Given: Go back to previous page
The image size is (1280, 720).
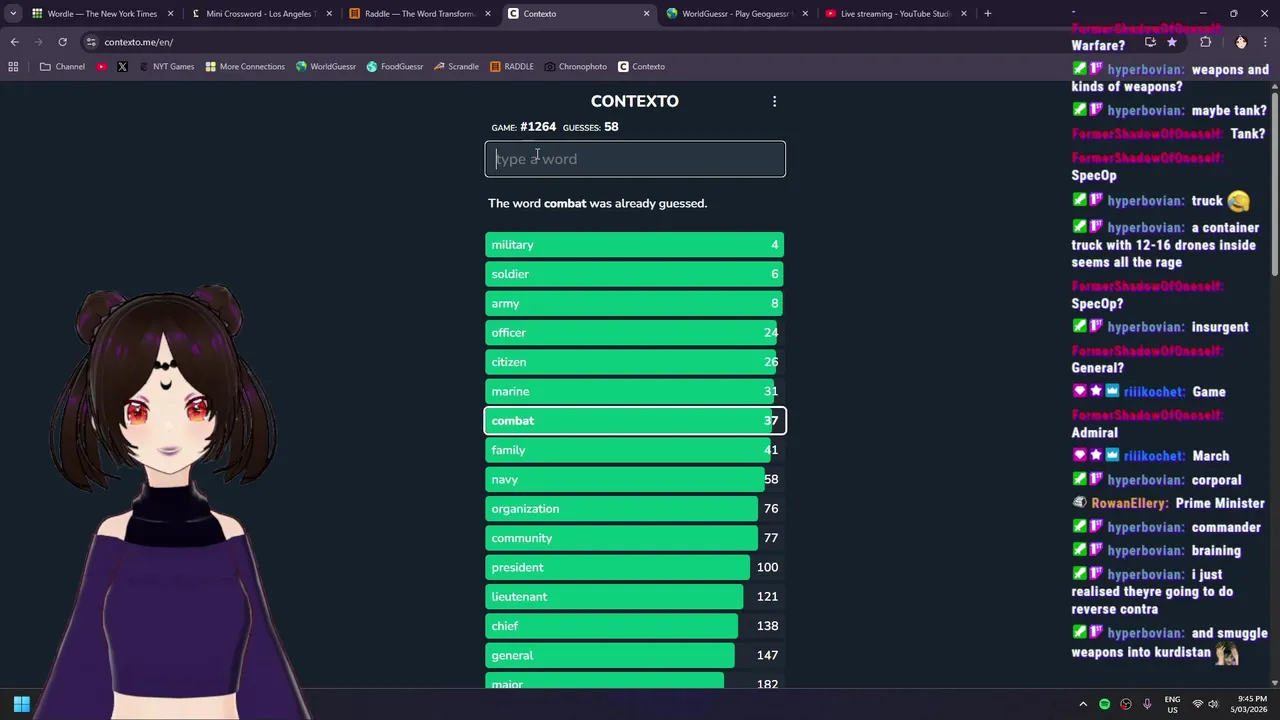Looking at the screenshot, I should pyautogui.click(x=14, y=42).
